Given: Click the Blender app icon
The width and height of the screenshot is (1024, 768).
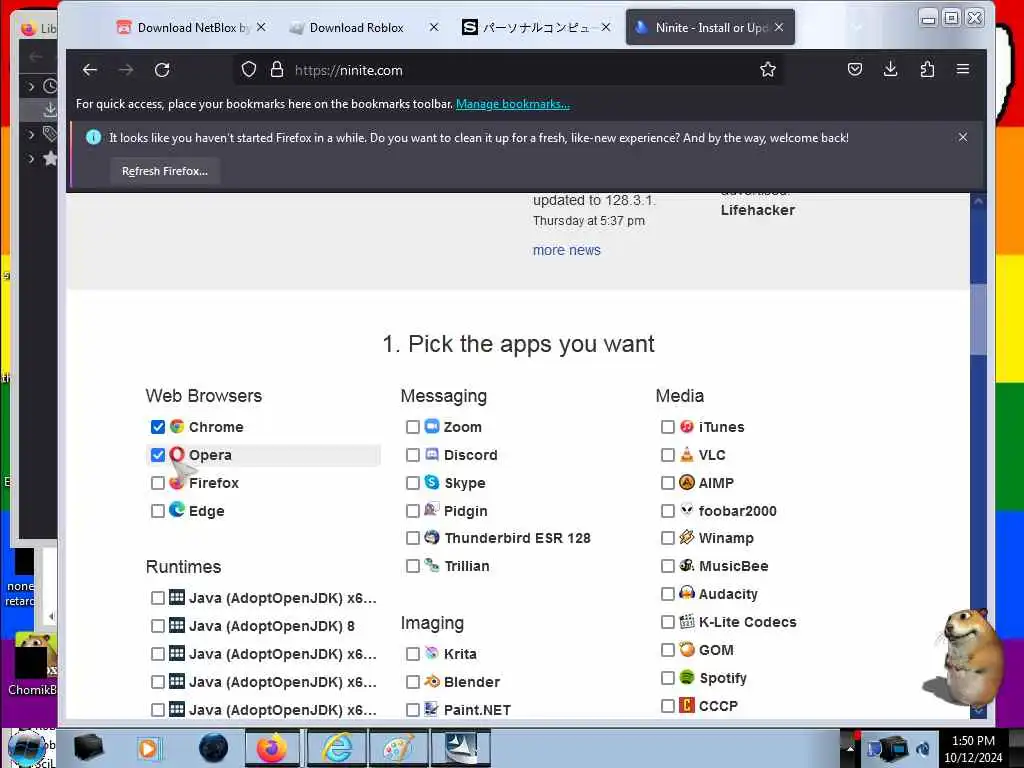Looking at the screenshot, I should [432, 681].
